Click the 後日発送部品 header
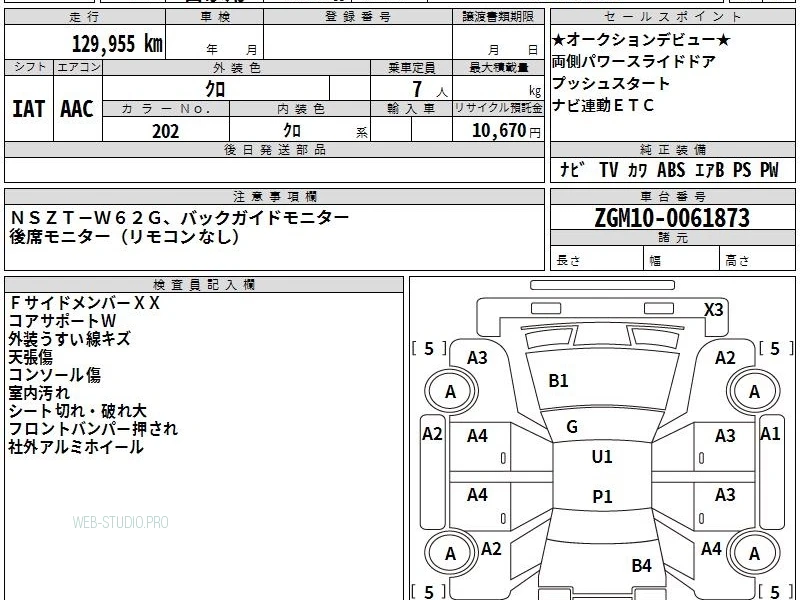Viewport: 800px width, 600px height. (x=274, y=149)
